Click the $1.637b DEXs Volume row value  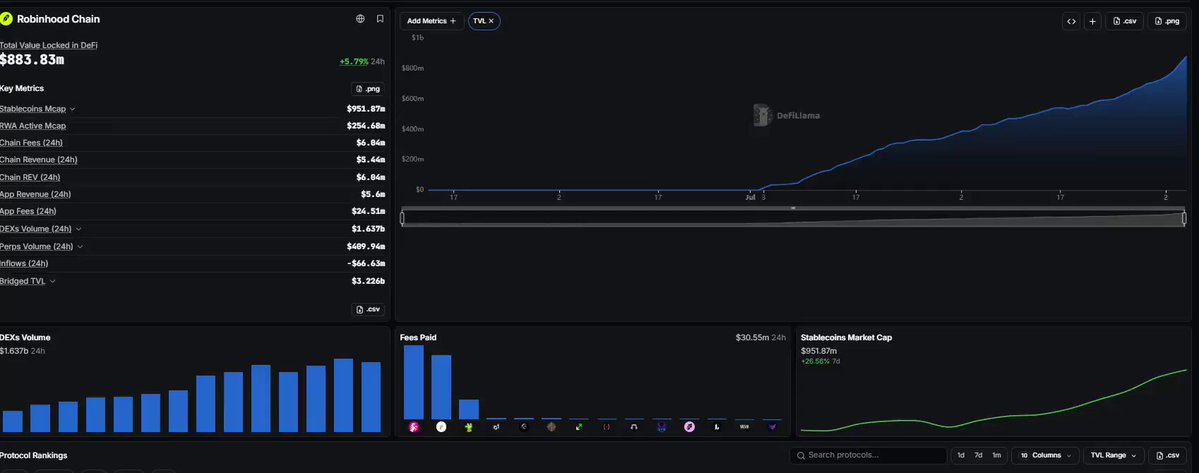pos(368,229)
